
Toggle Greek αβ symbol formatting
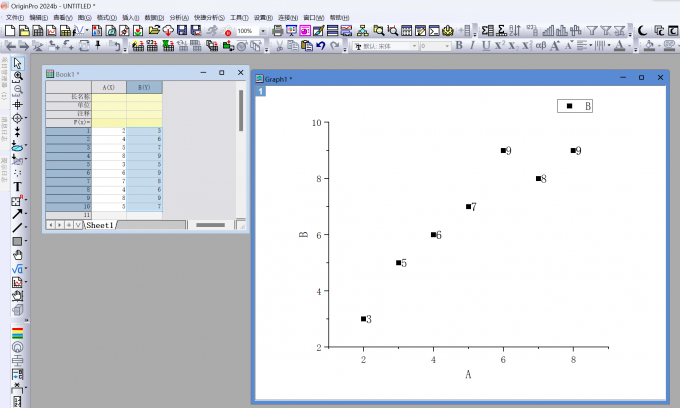541,46
